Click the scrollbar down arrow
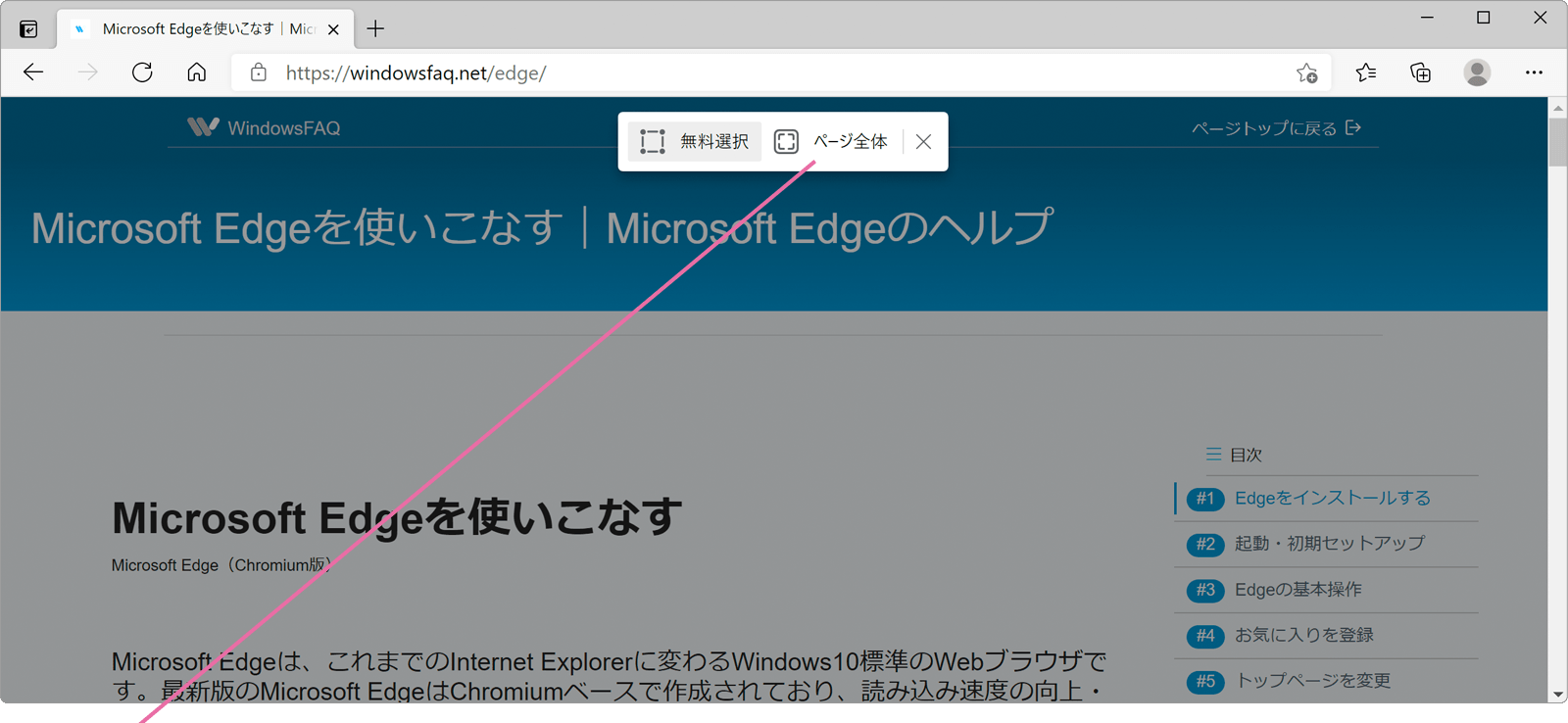The width and height of the screenshot is (1568, 723). [x=1558, y=694]
